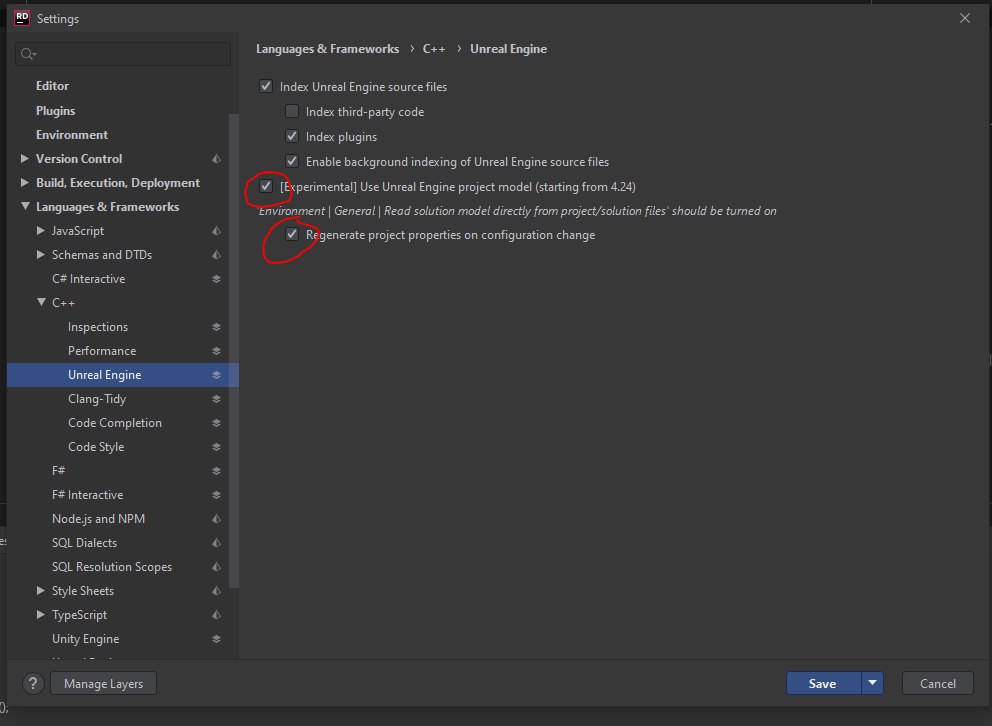The image size is (992, 726).
Task: Enable Index third-party code checkbox
Action: (292, 111)
